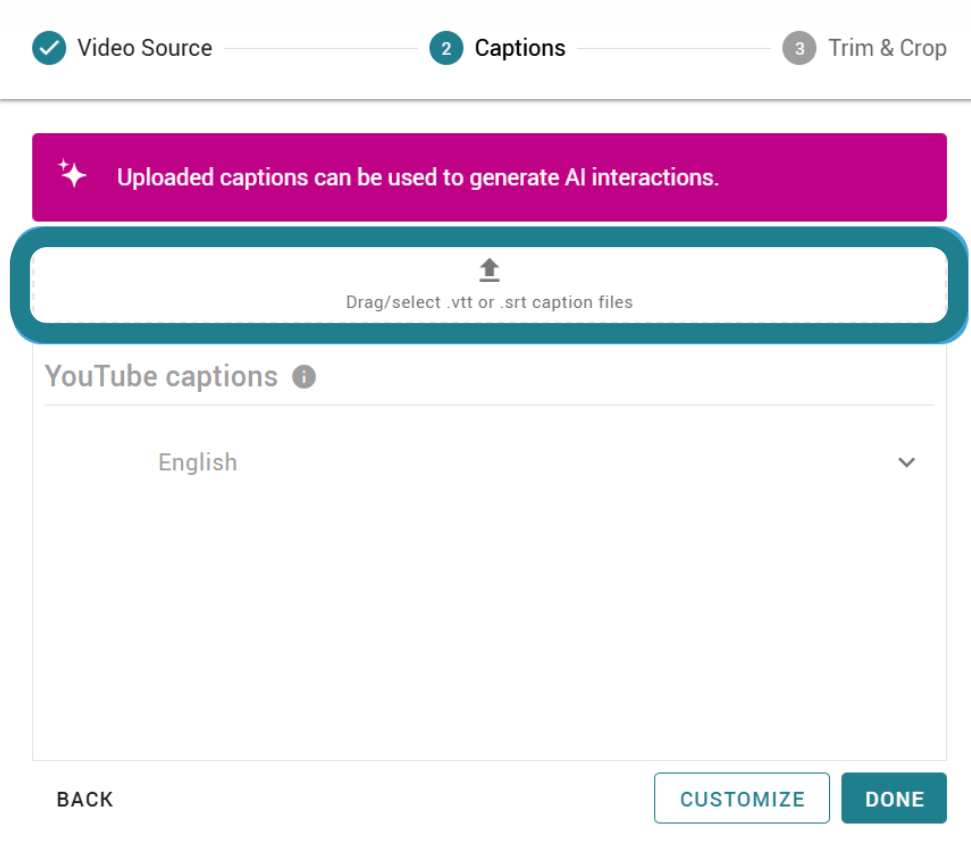Click the step 2 Captions circle icon

tap(446, 48)
